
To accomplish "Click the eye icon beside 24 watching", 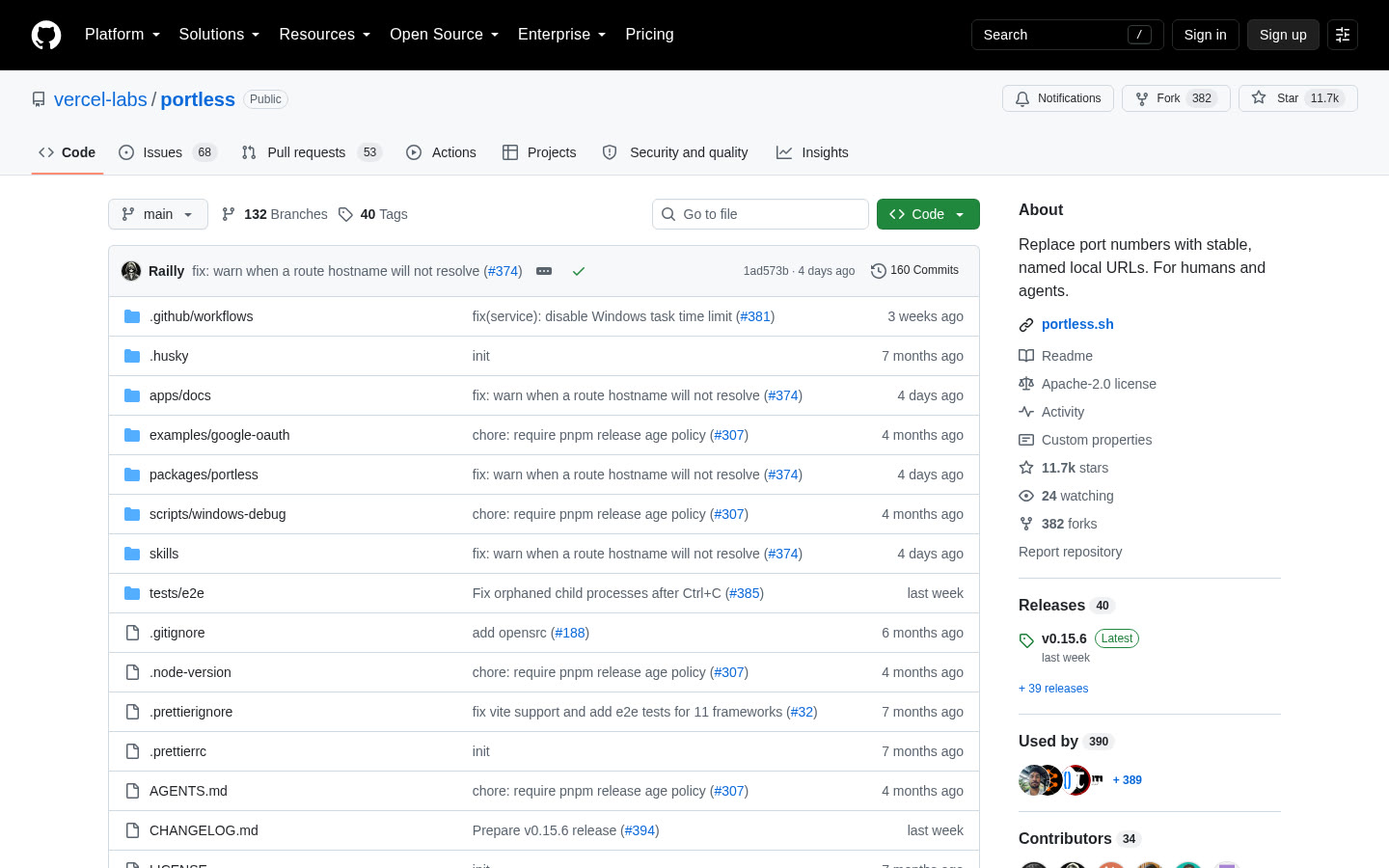I will 1026,496.
